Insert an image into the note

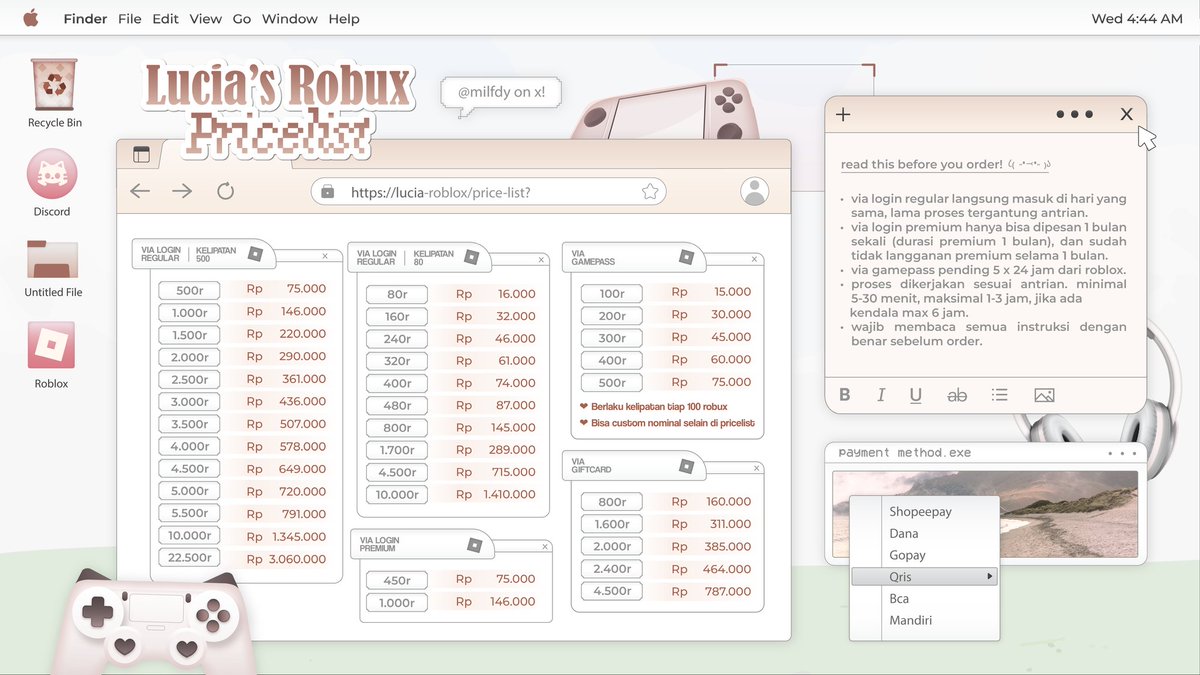point(1044,395)
